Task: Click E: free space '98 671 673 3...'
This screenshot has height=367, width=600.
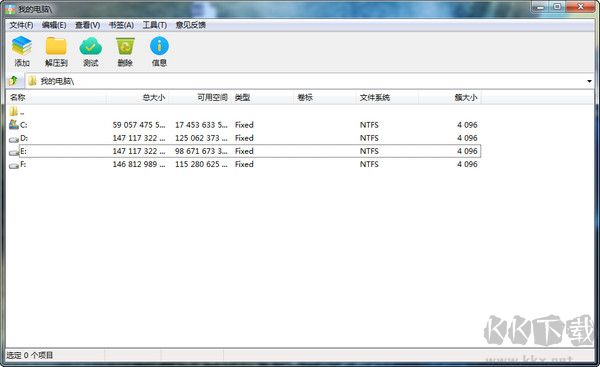Action: (x=201, y=151)
